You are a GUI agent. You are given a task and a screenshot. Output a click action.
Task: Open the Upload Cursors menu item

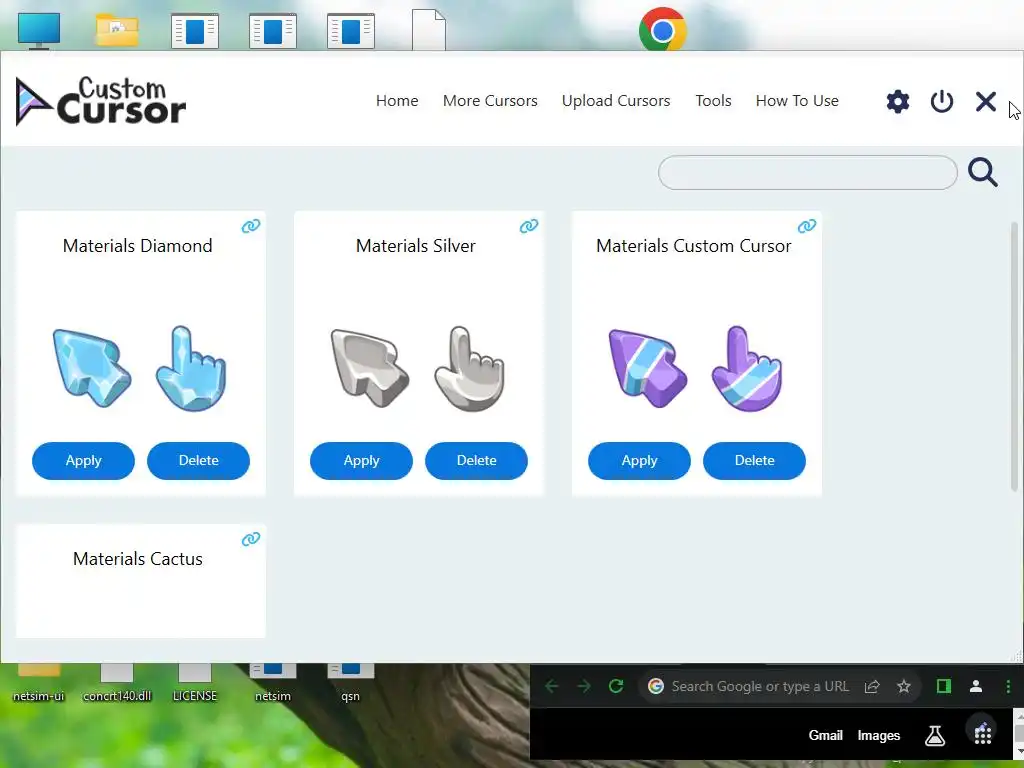pyautogui.click(x=616, y=101)
